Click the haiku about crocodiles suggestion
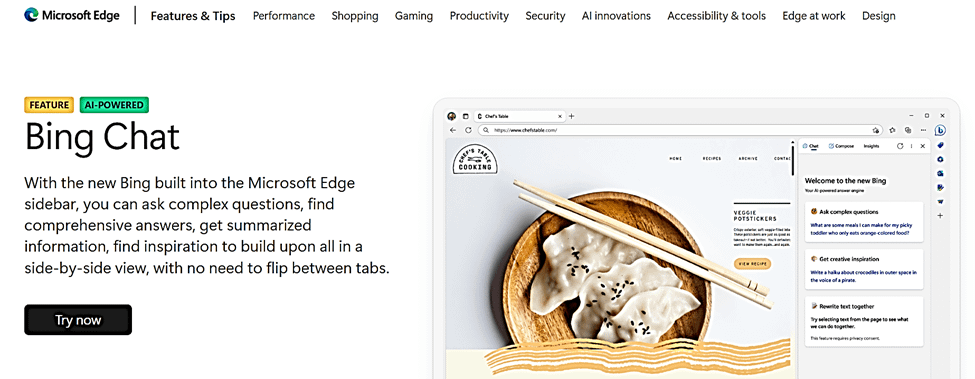Image resolution: width=975 pixels, height=379 pixels. pos(864,276)
